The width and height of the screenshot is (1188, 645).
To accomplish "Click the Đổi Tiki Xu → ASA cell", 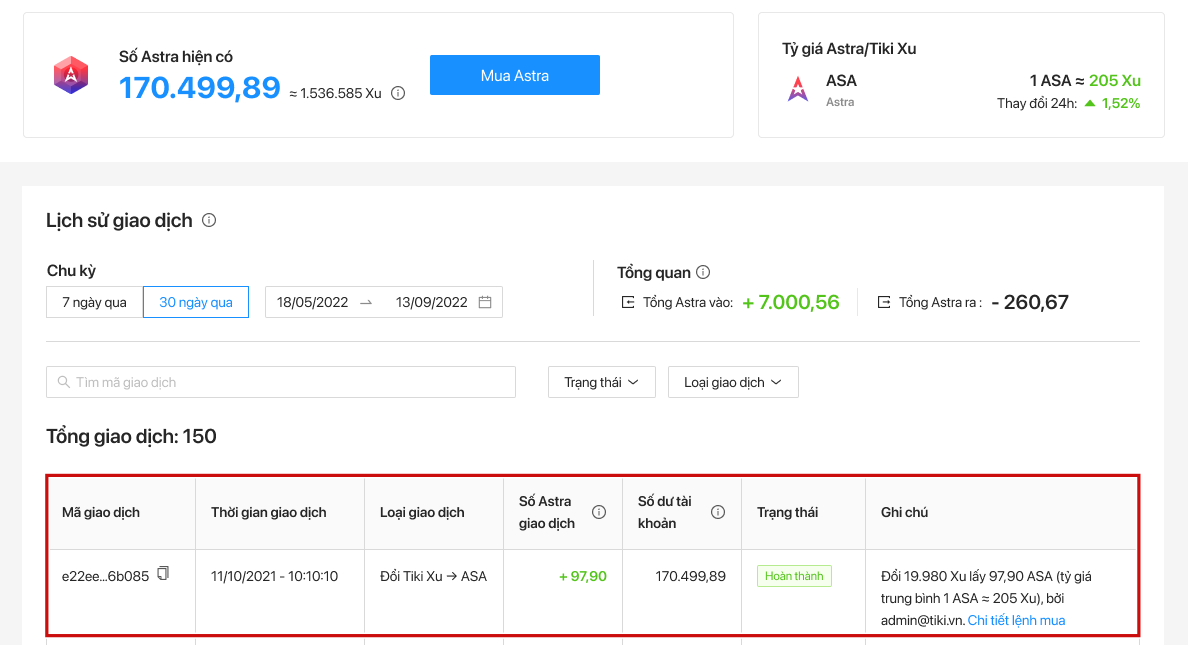I will click(433, 576).
